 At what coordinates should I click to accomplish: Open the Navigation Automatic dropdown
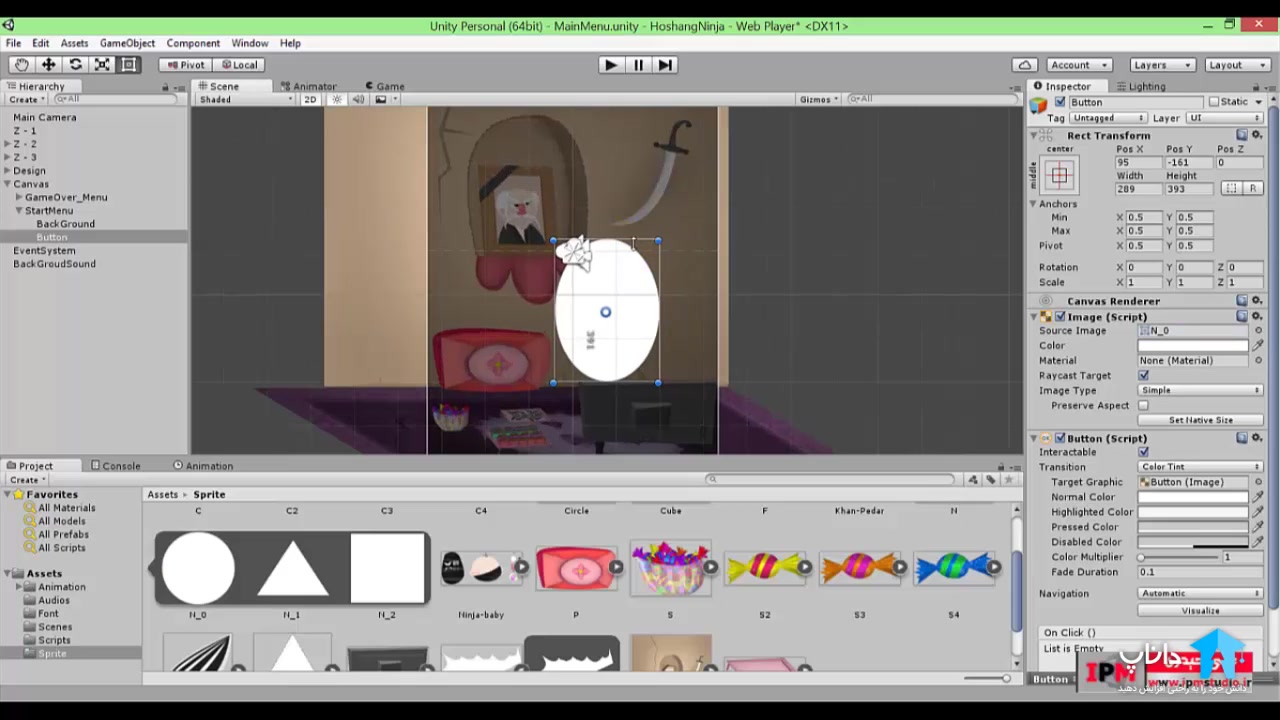coord(1200,593)
